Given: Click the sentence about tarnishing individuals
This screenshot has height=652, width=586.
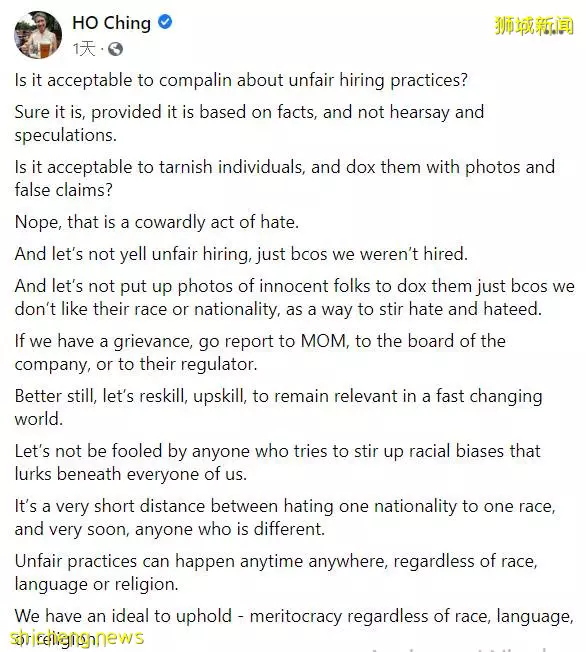Looking at the screenshot, I should point(284,178).
